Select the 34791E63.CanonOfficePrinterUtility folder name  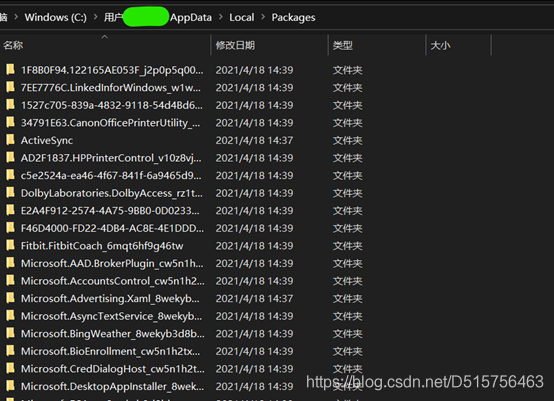coord(111,123)
